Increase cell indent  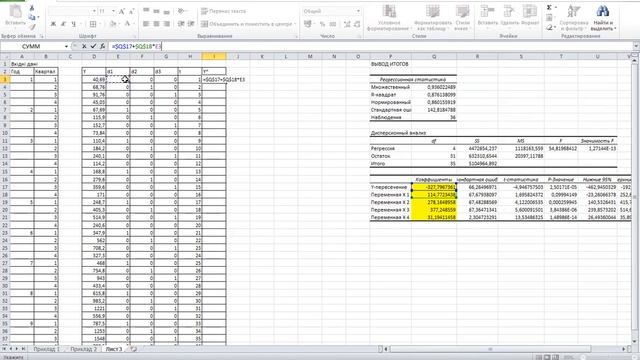[x=191, y=24]
